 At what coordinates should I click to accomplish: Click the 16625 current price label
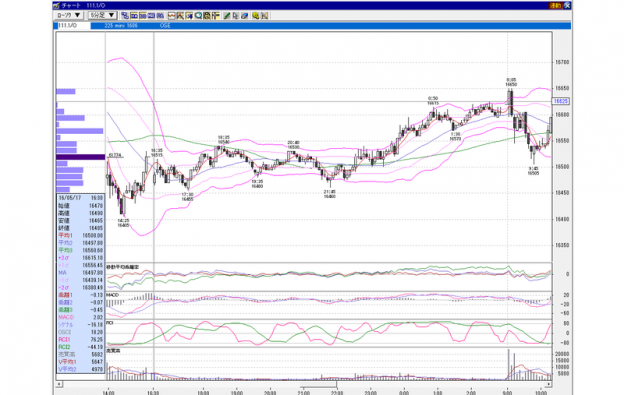(560, 101)
